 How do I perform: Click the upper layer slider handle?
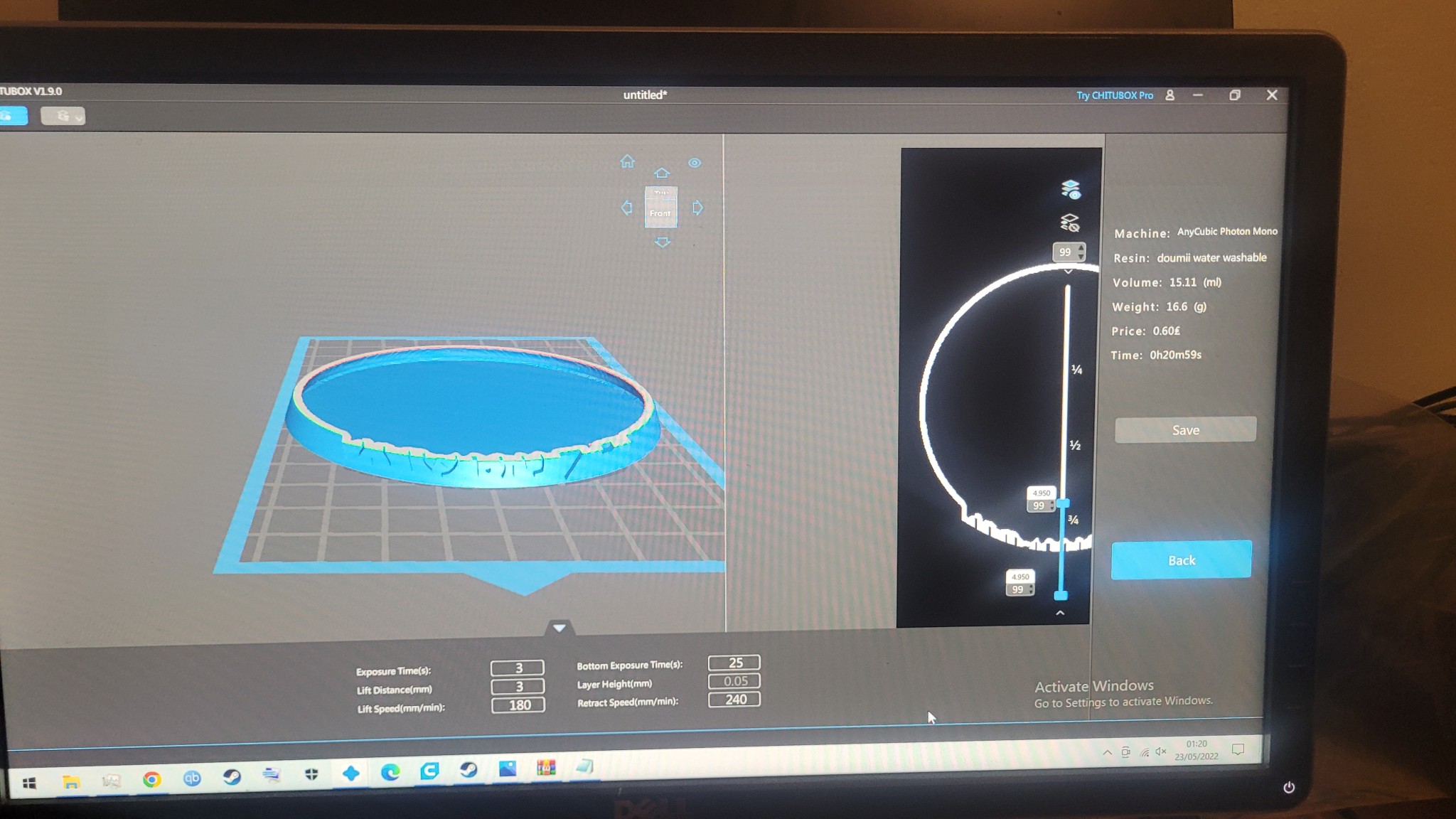(x=1063, y=503)
